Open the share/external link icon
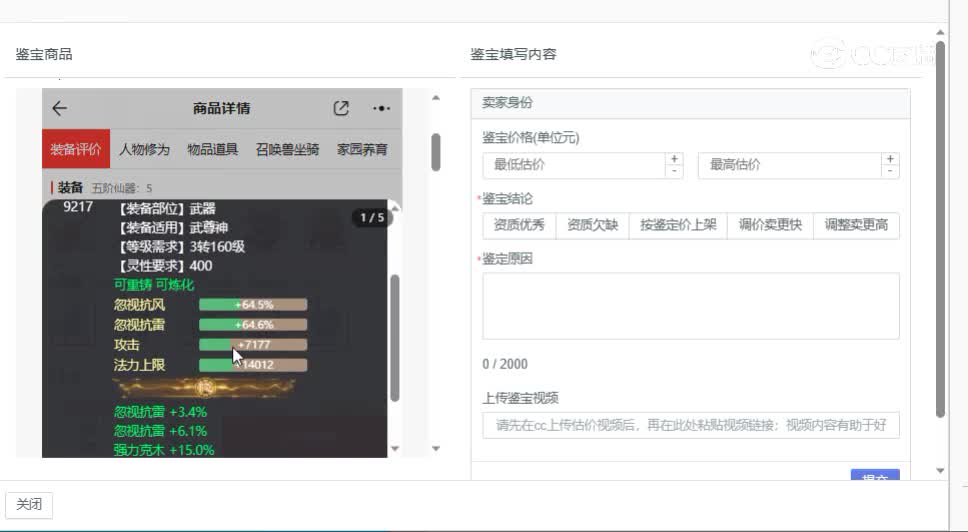Image resolution: width=968 pixels, height=532 pixels. [341, 109]
